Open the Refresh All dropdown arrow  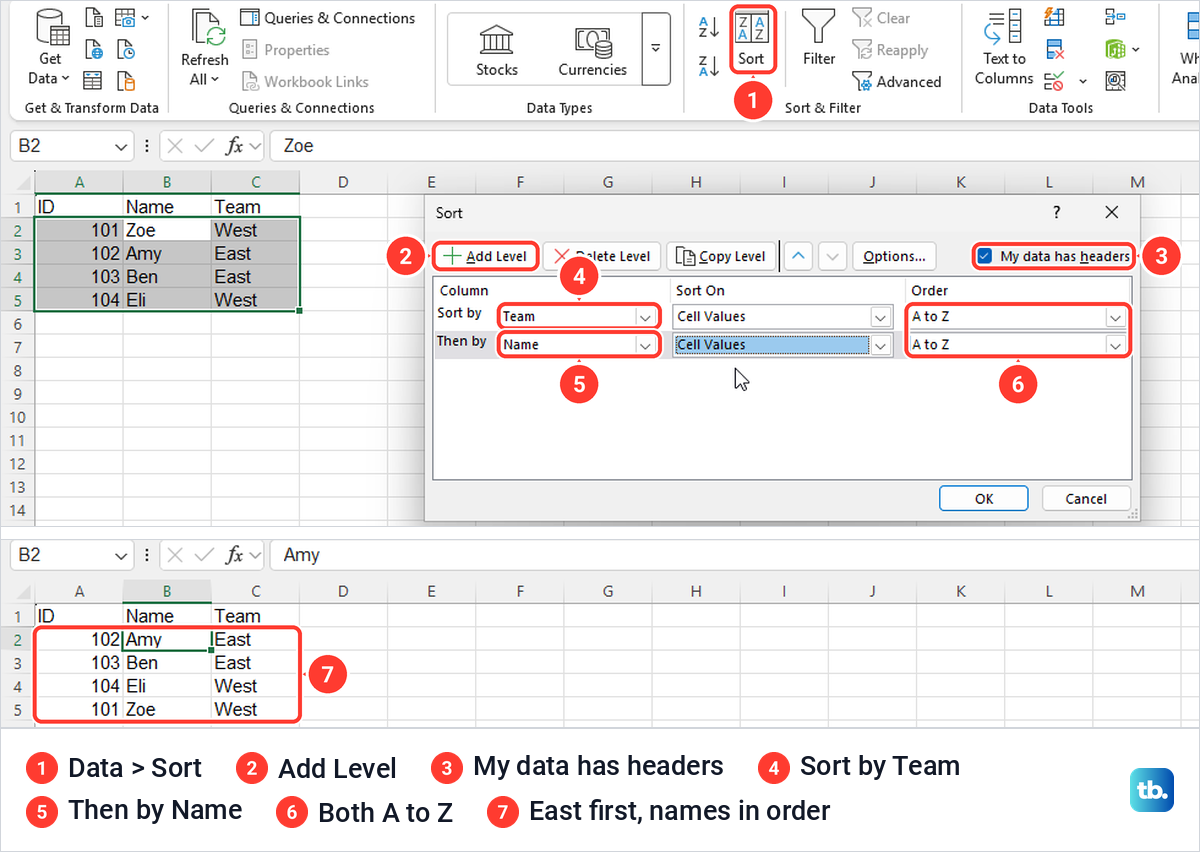pyautogui.click(x=215, y=79)
